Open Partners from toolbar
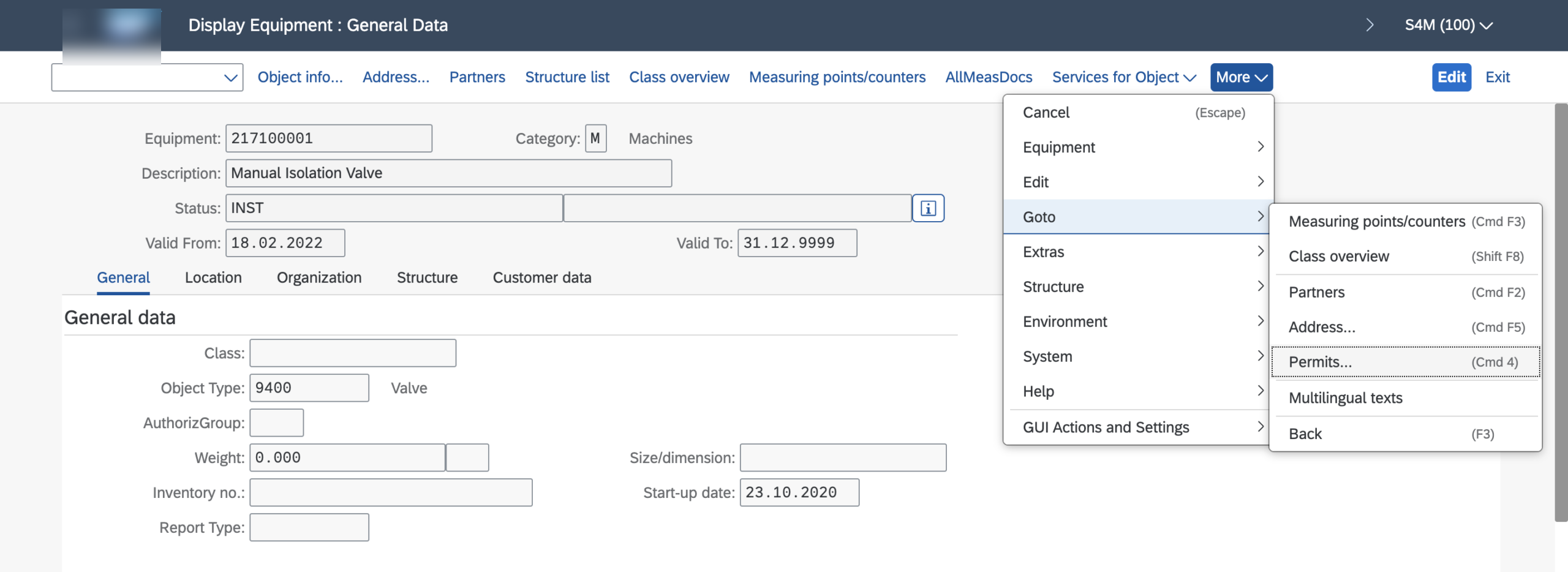Image resolution: width=1568 pixels, height=572 pixels. (477, 77)
